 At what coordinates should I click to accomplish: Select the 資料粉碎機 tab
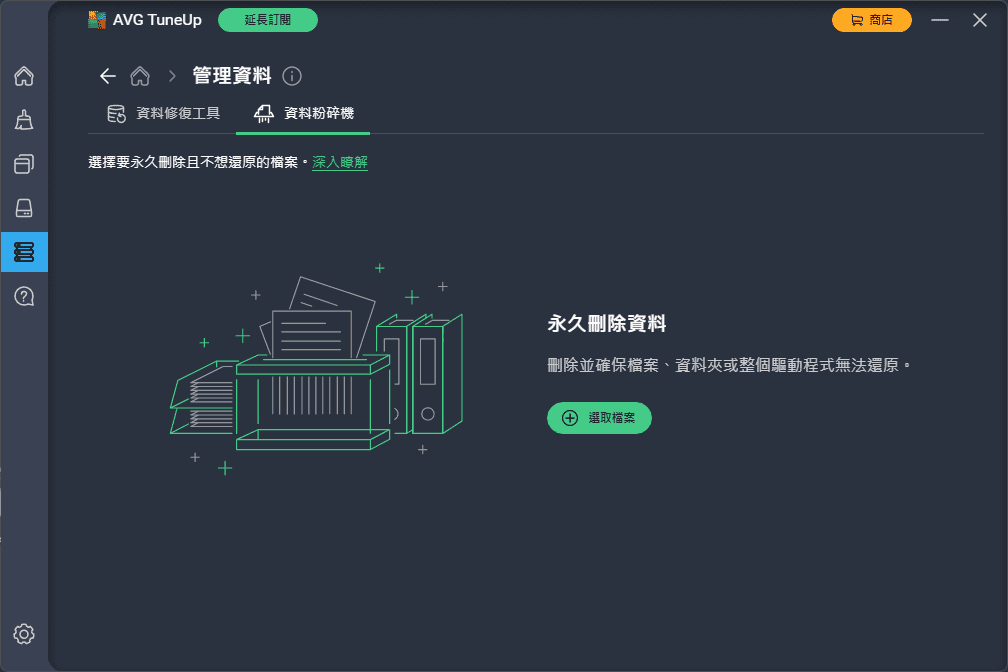(x=304, y=113)
